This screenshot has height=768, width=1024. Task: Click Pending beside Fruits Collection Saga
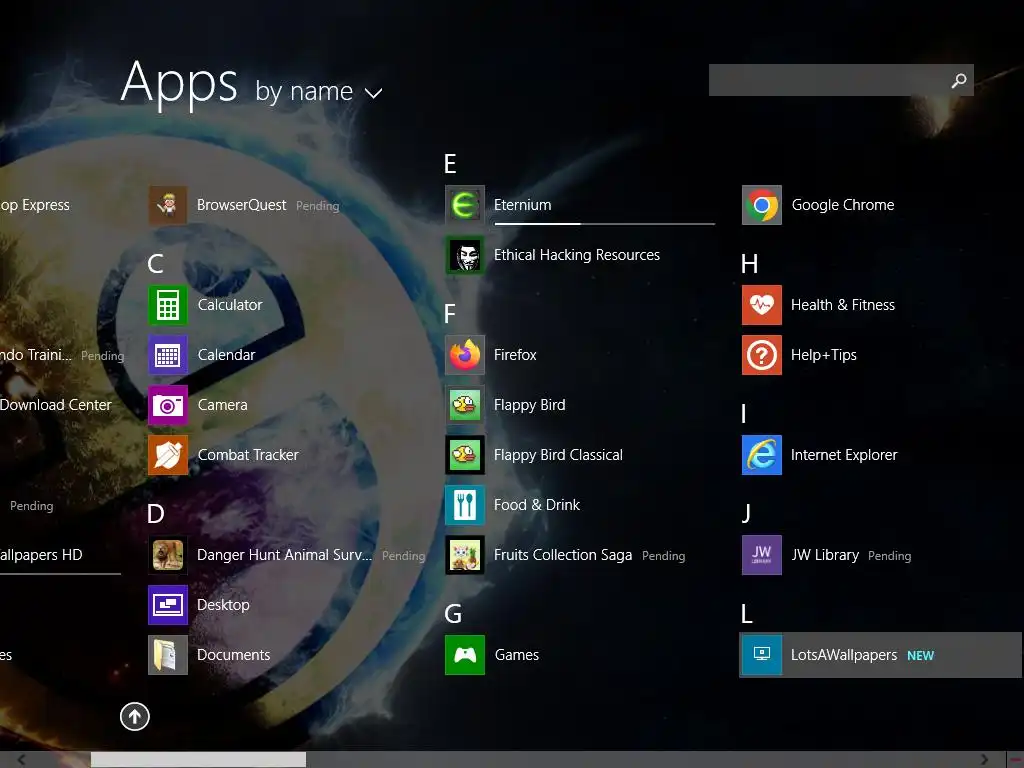click(x=664, y=556)
